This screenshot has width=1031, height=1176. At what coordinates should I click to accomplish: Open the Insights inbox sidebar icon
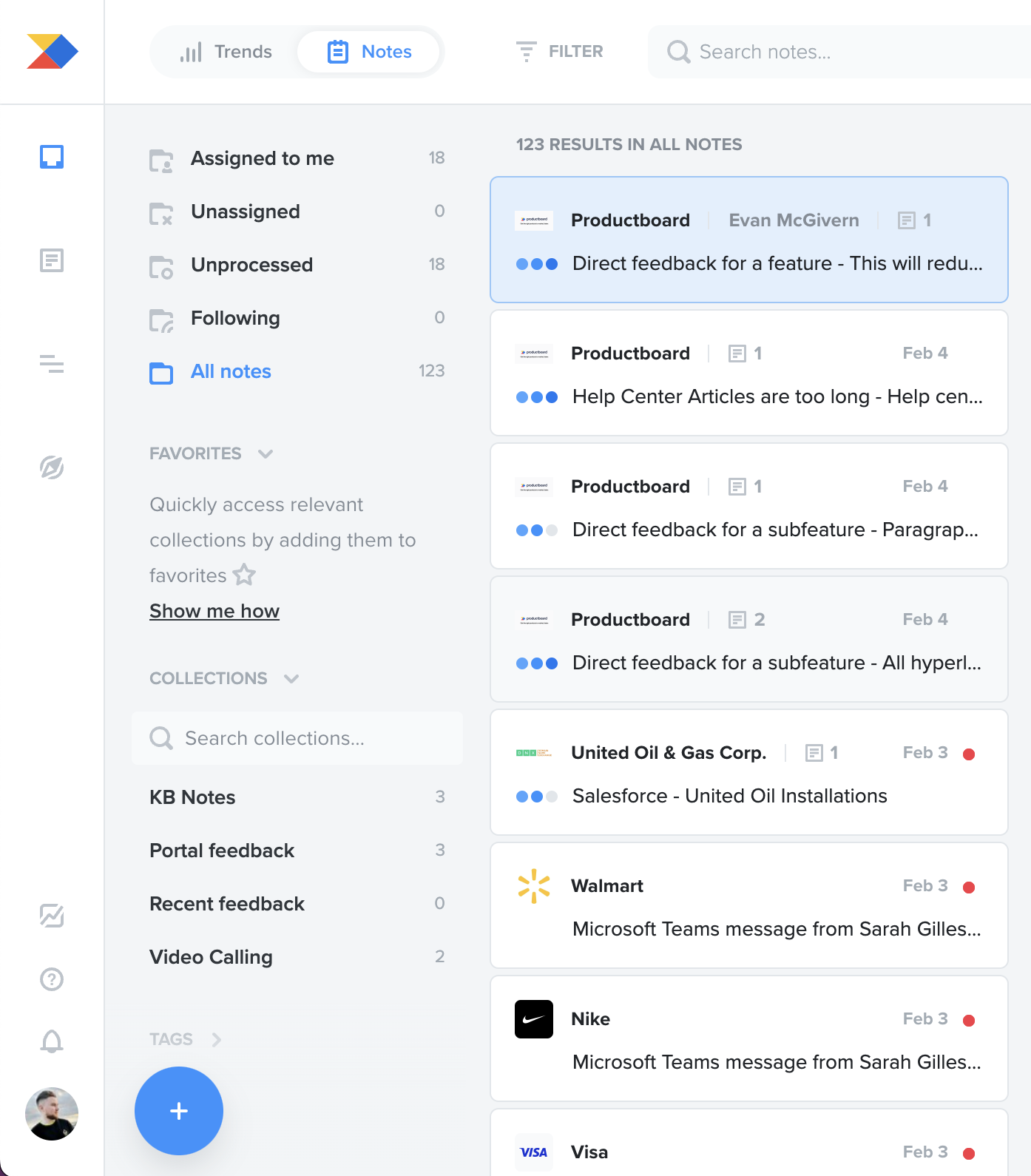52,157
